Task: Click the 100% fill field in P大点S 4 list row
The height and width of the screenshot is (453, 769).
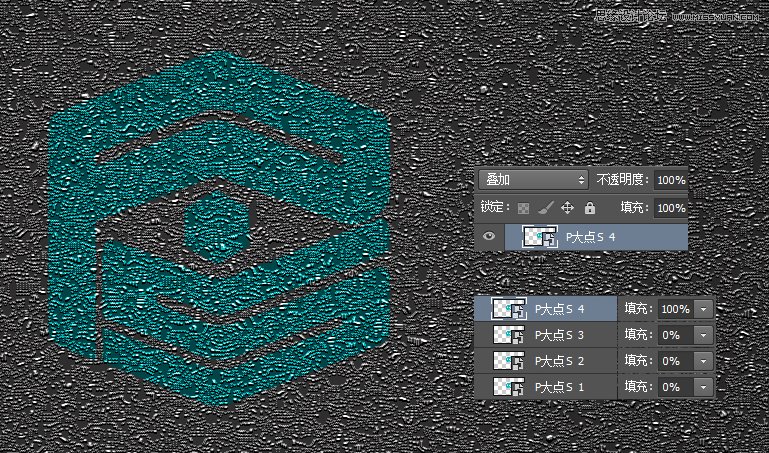Action: point(676,309)
